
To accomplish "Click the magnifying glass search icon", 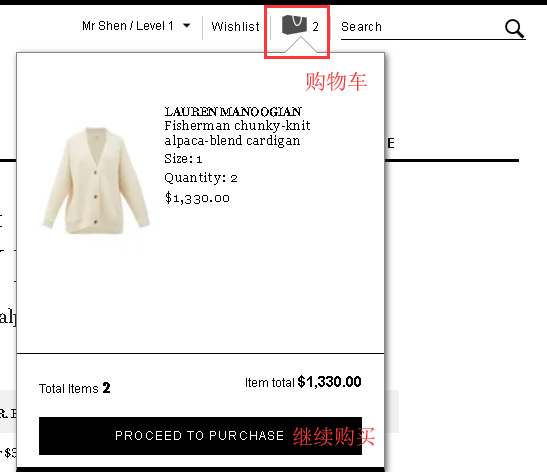I will pos(515,29).
